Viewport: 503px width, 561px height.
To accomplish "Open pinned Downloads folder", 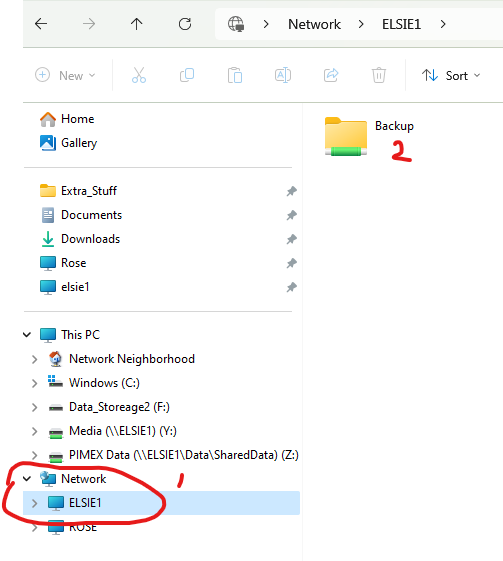I will [80, 239].
